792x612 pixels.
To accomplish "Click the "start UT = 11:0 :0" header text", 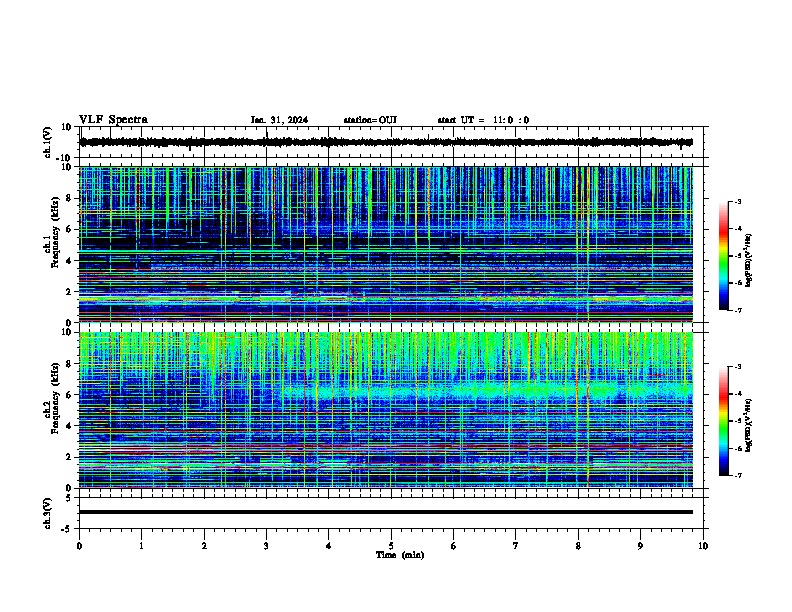I will point(483,120).
